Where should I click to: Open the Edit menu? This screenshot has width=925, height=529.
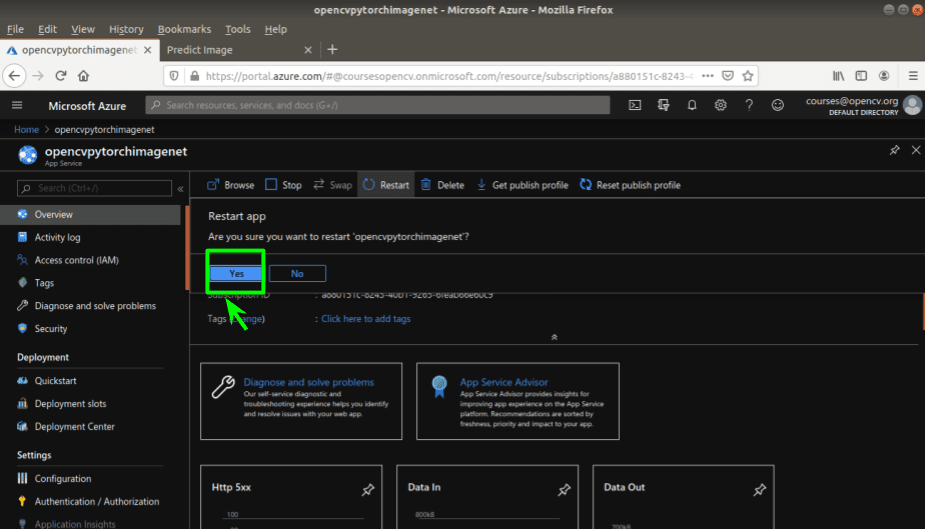47,29
